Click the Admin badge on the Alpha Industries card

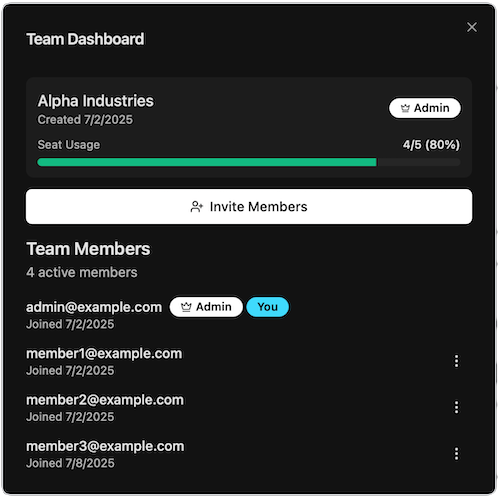point(425,108)
